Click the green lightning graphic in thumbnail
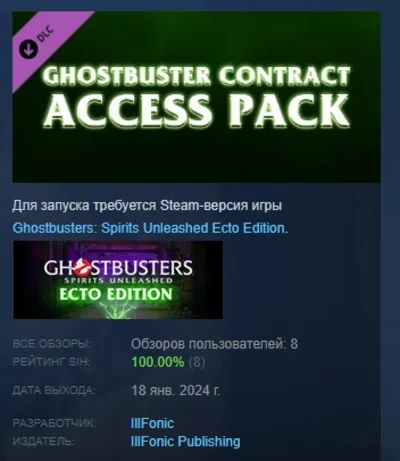 click(x=114, y=310)
